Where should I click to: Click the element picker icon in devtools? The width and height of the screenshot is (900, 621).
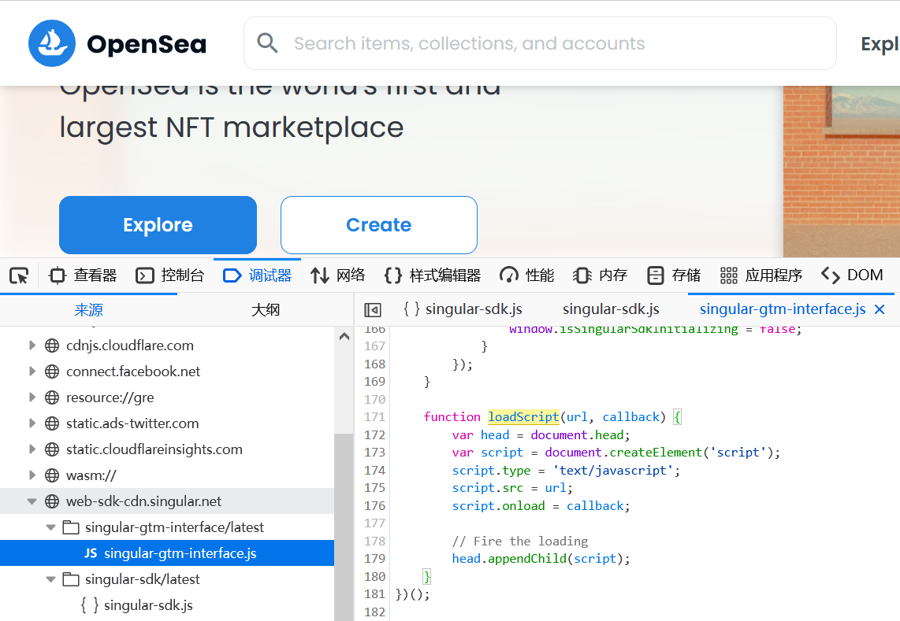[18, 275]
